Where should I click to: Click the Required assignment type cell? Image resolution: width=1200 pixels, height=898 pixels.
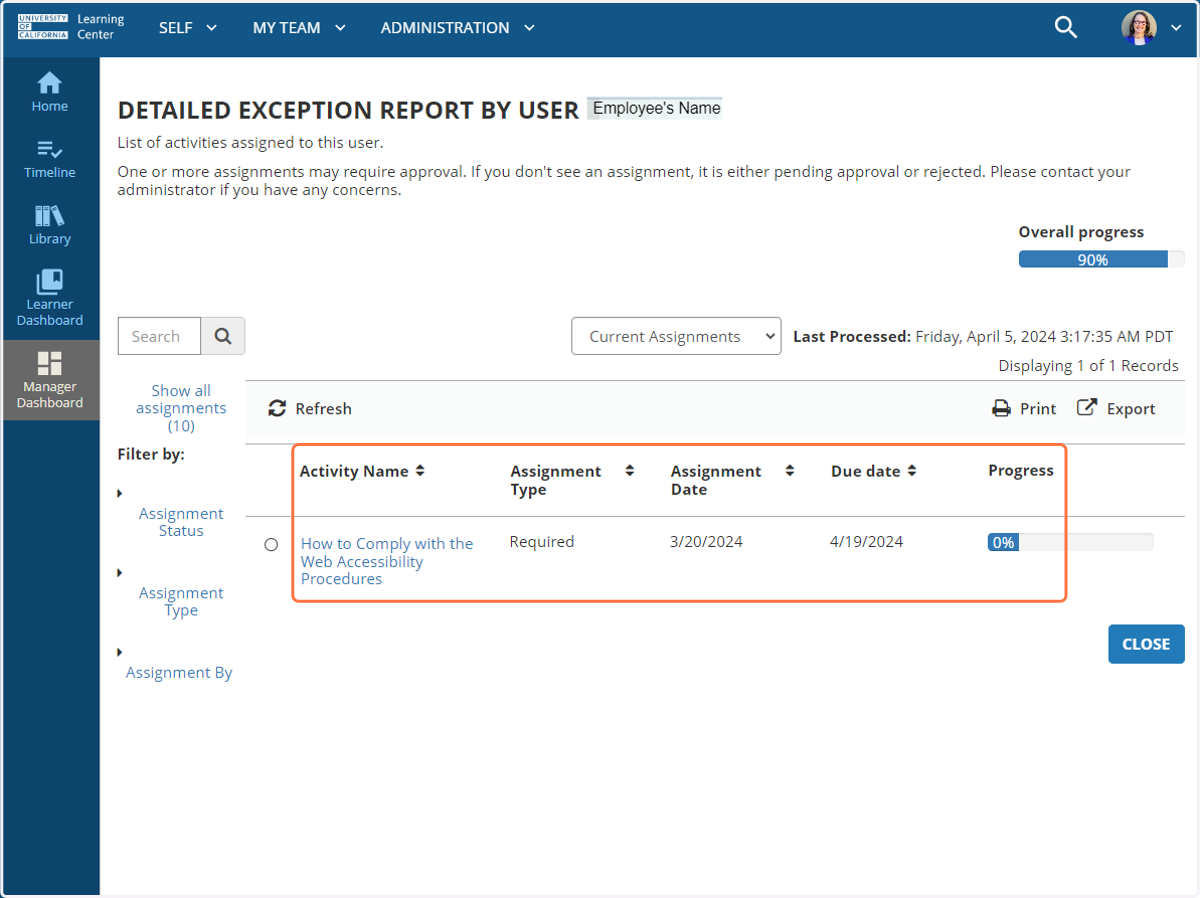(x=542, y=542)
